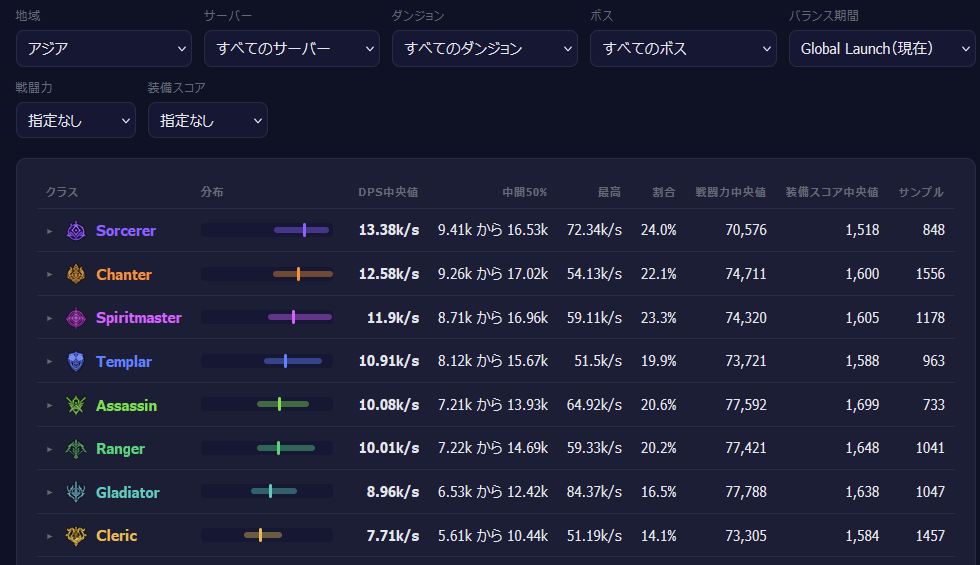Click the 分布 column header

coord(212,192)
